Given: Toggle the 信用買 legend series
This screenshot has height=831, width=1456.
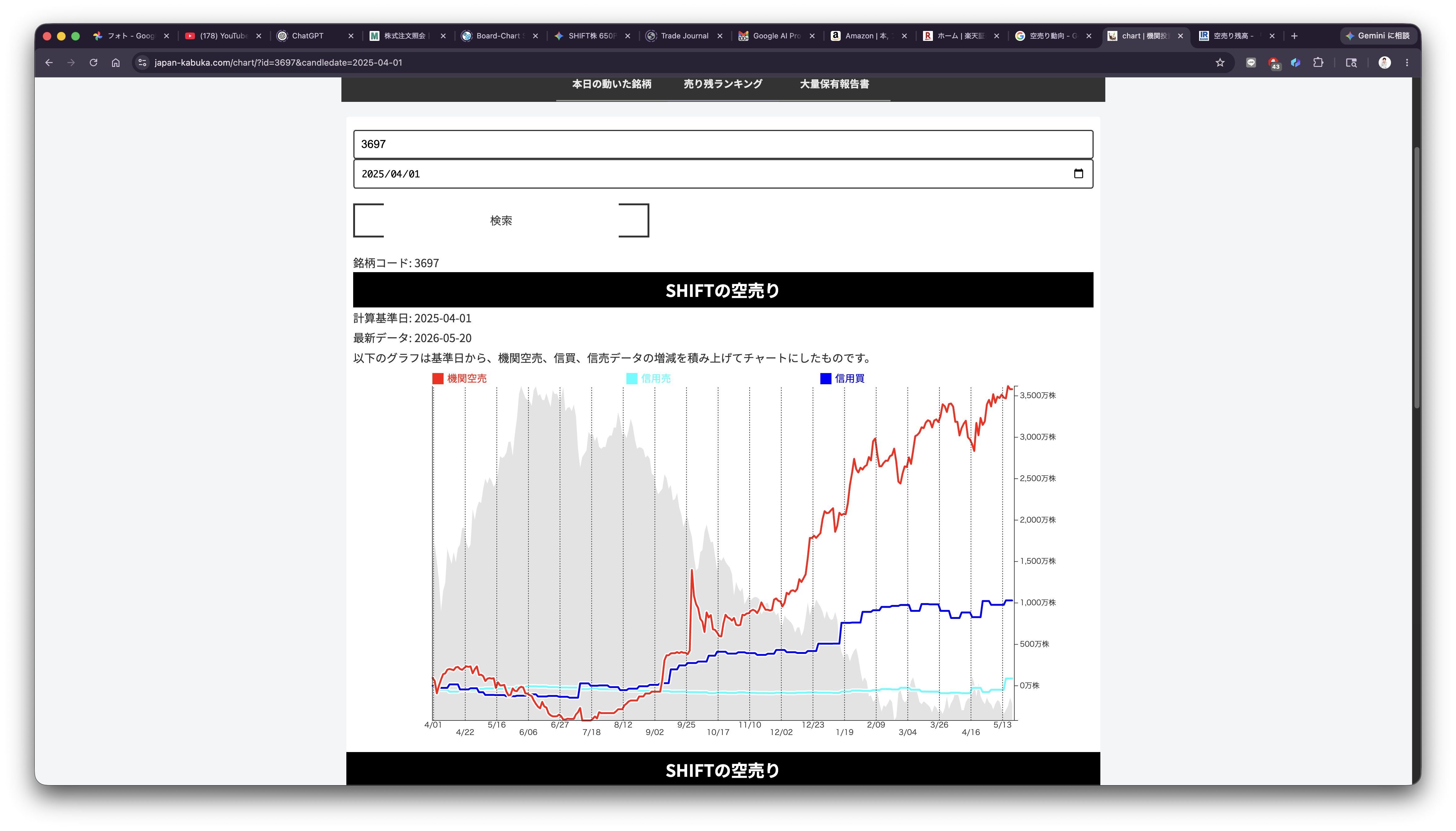Looking at the screenshot, I should click(842, 378).
